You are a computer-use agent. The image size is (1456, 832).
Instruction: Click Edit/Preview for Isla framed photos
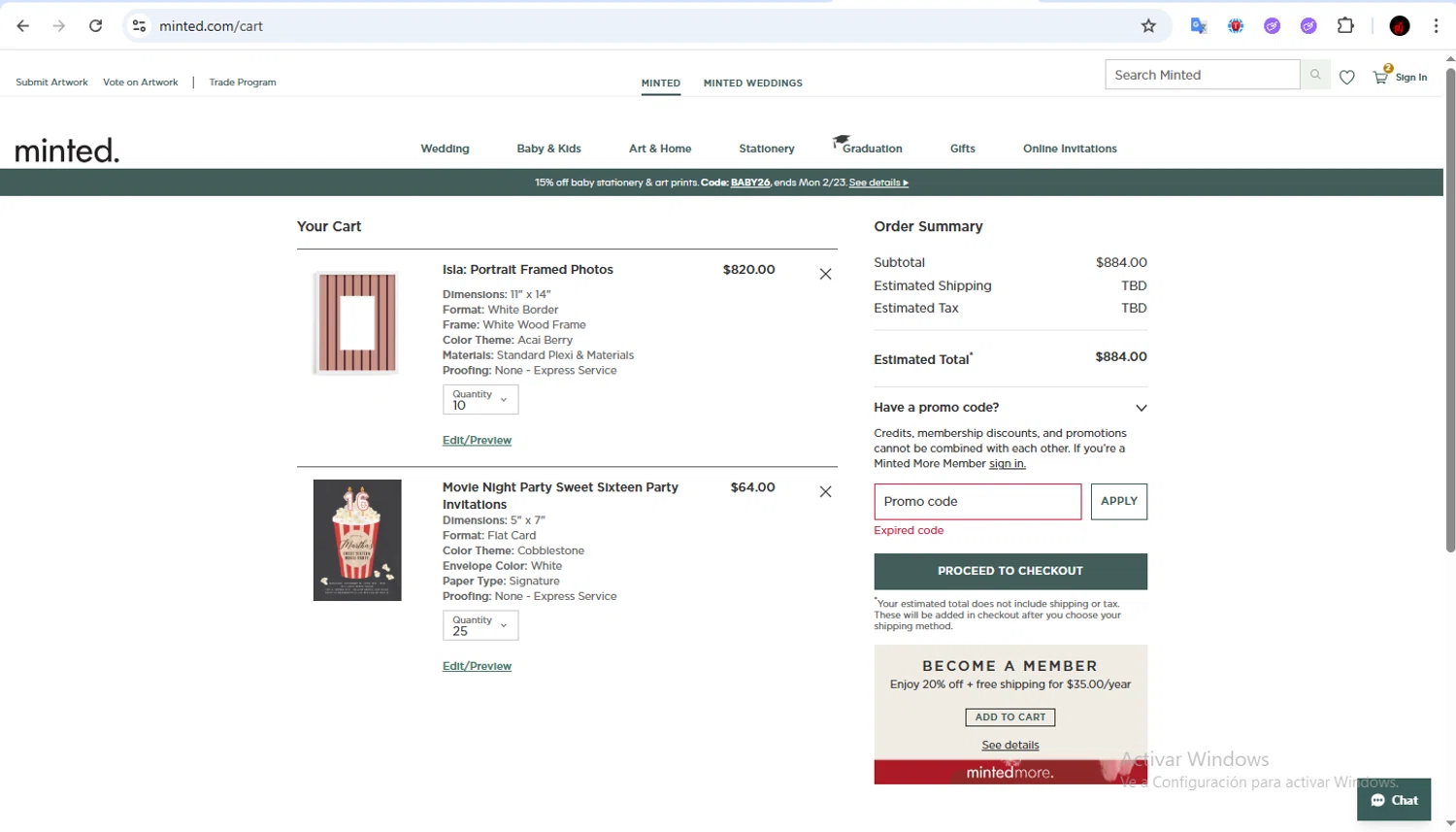pos(477,441)
